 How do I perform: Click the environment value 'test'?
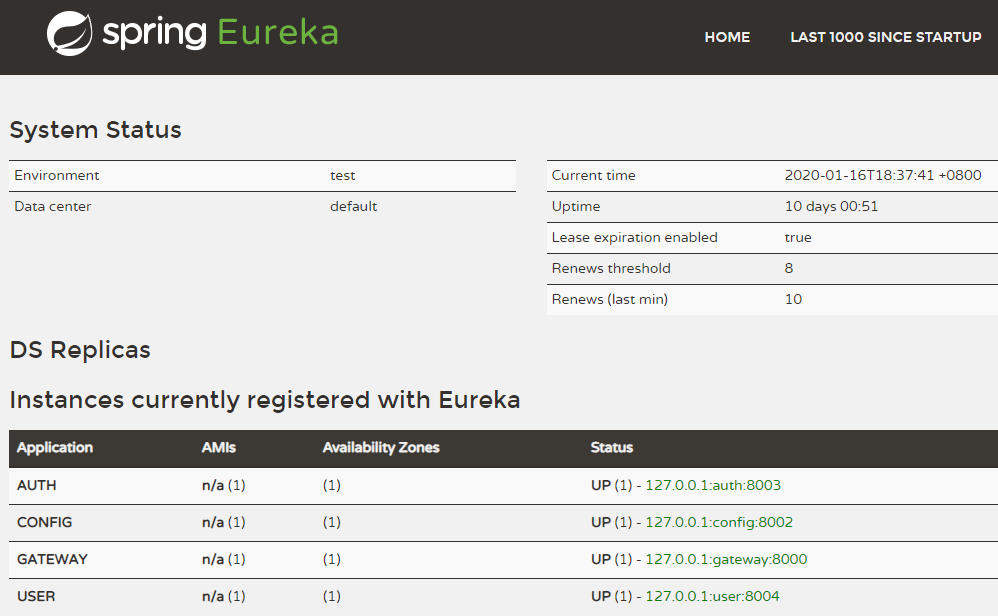pos(342,176)
